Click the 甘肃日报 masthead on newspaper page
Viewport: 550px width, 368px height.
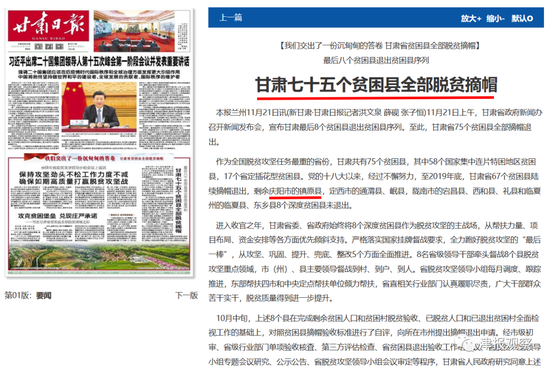tap(49, 26)
